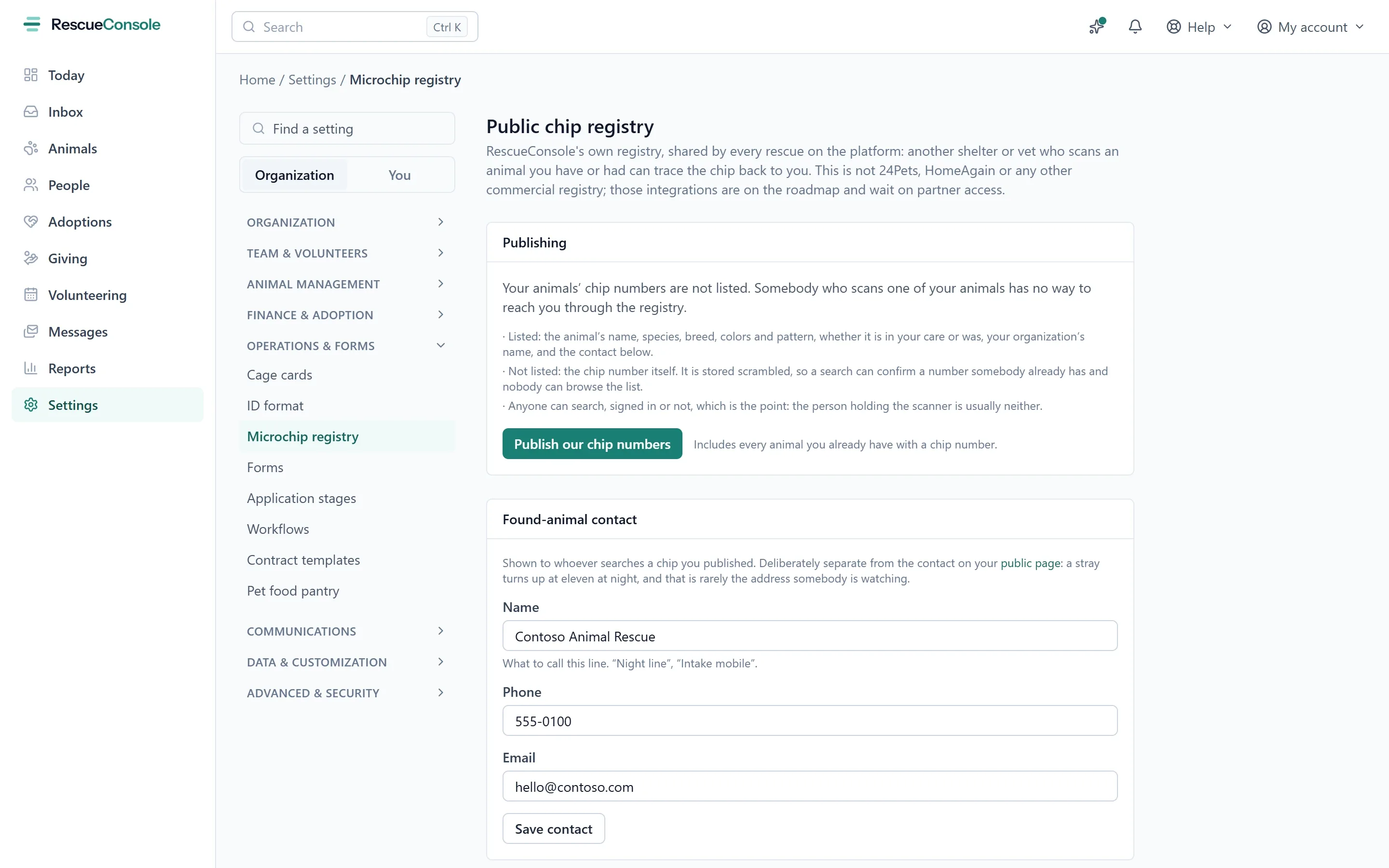The width and height of the screenshot is (1389, 868).
Task: Open Volunteering calendar icon
Action: [31, 295]
